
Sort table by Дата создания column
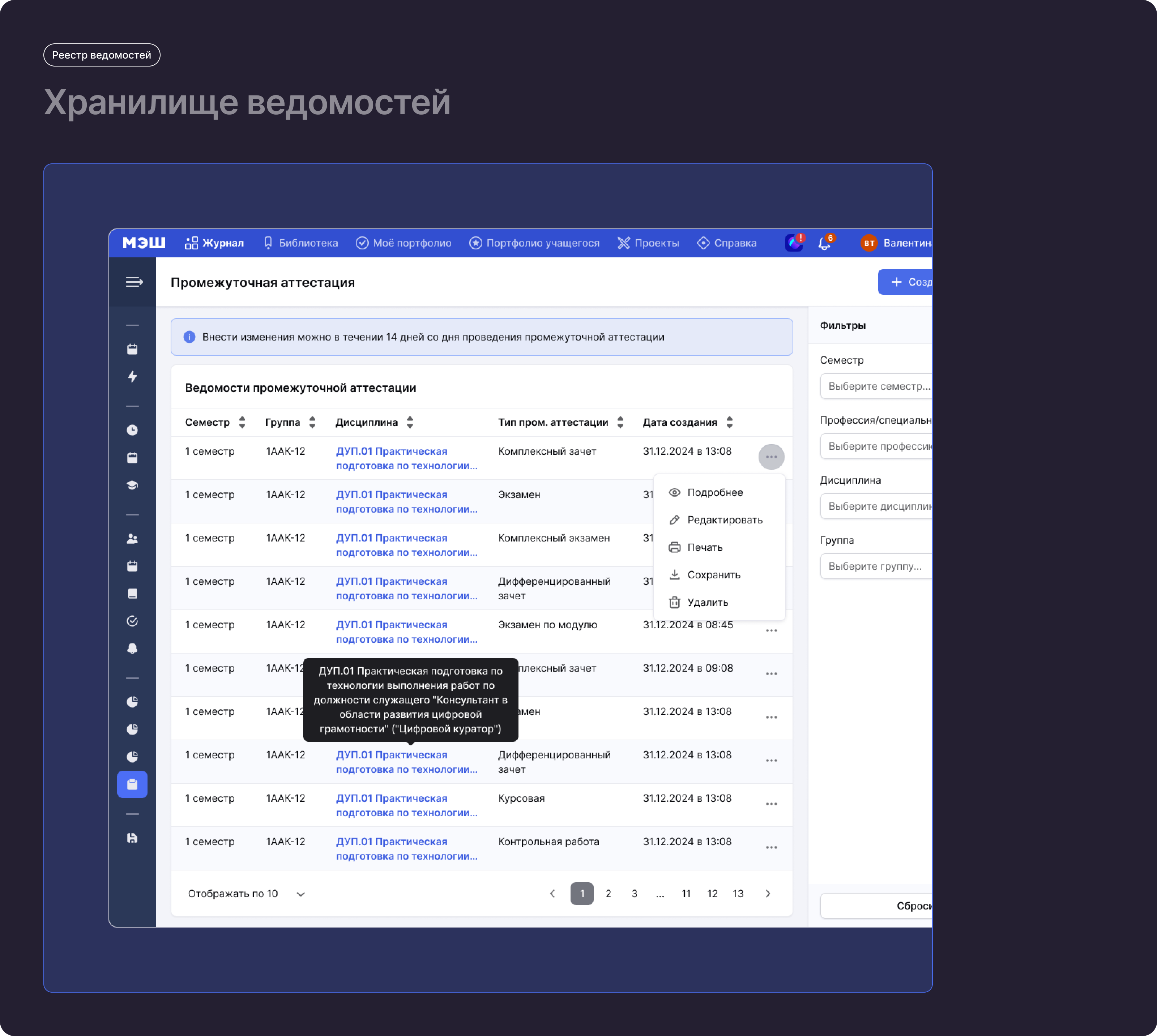tap(729, 422)
